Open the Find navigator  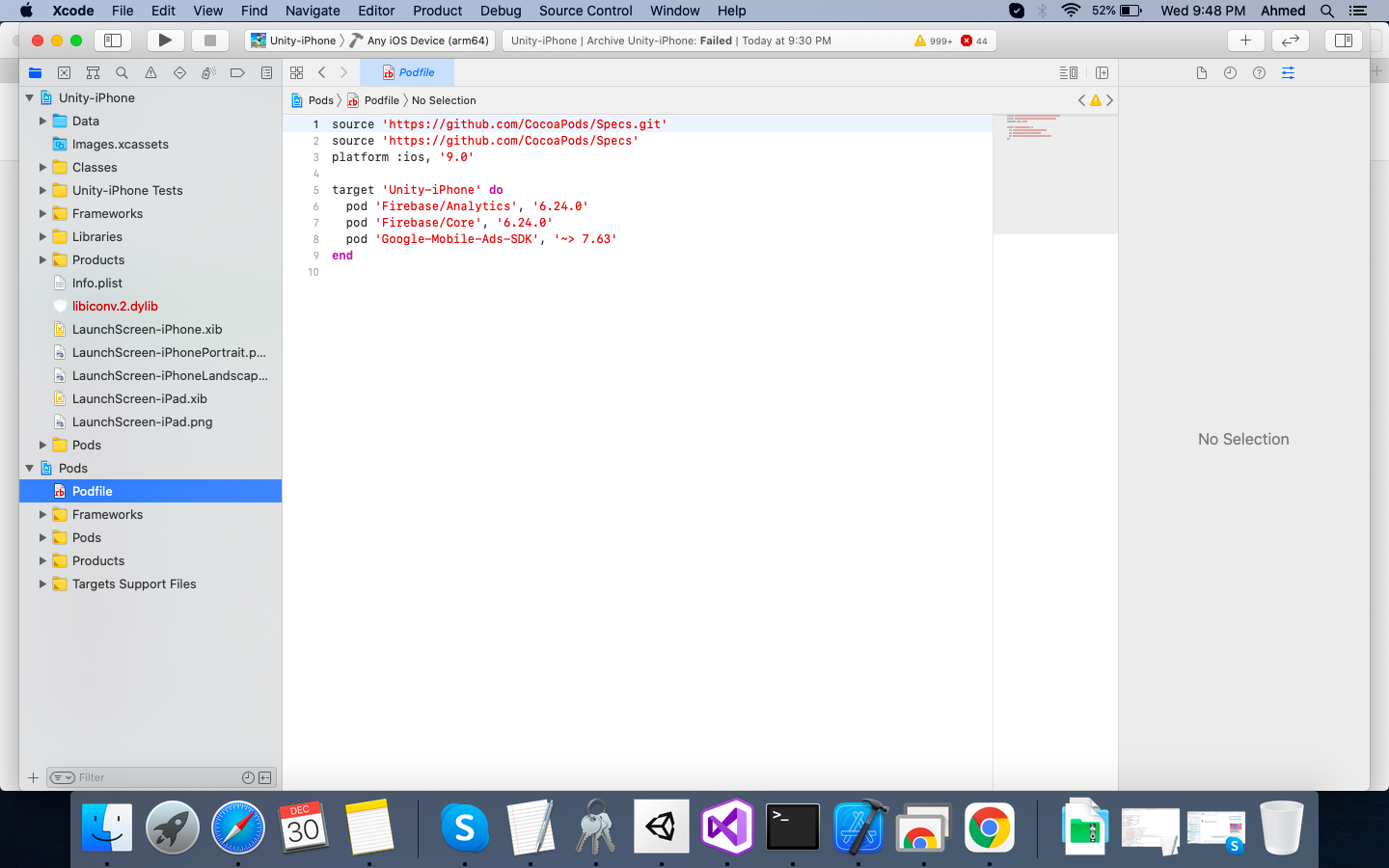click(x=122, y=72)
